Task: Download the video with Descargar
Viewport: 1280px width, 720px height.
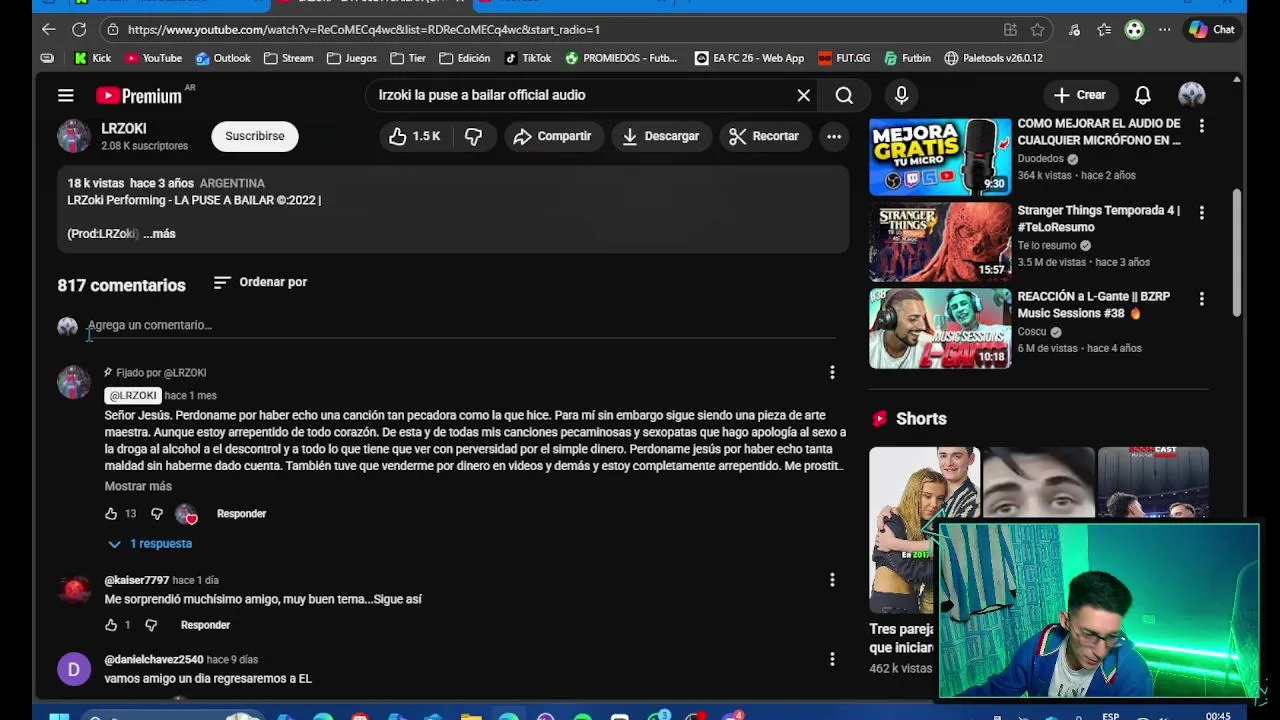Action: pos(661,136)
